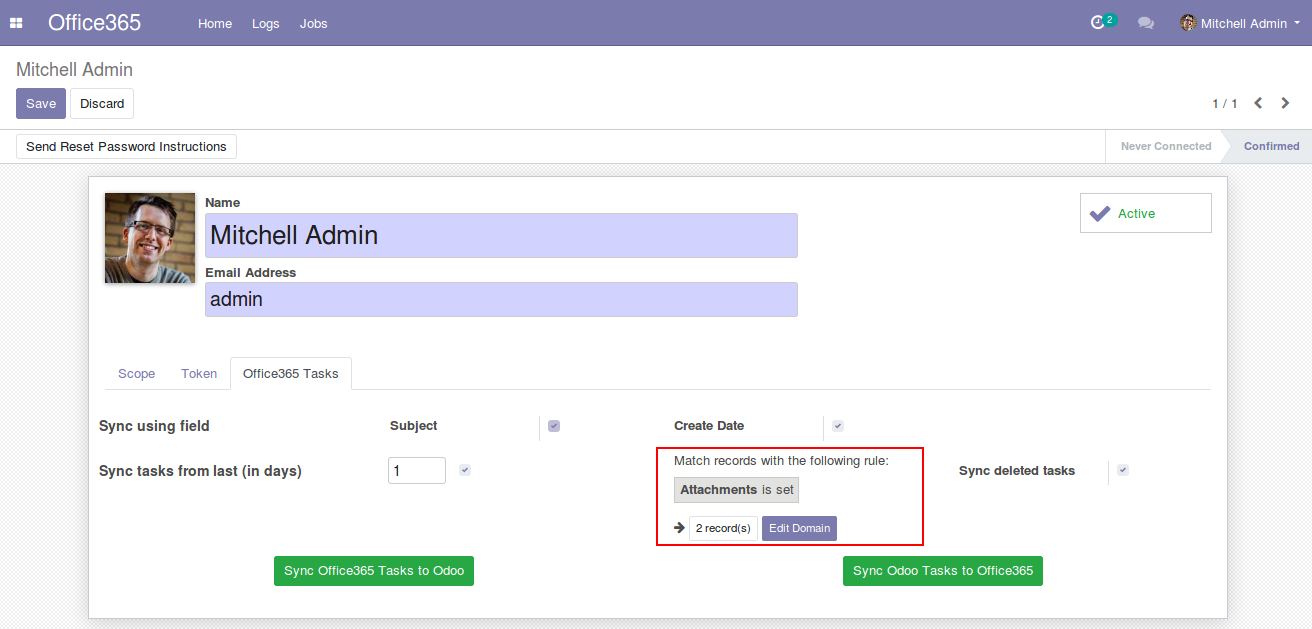This screenshot has height=629, width=1312.
Task: Open the activities clock icon
Action: [1098, 23]
